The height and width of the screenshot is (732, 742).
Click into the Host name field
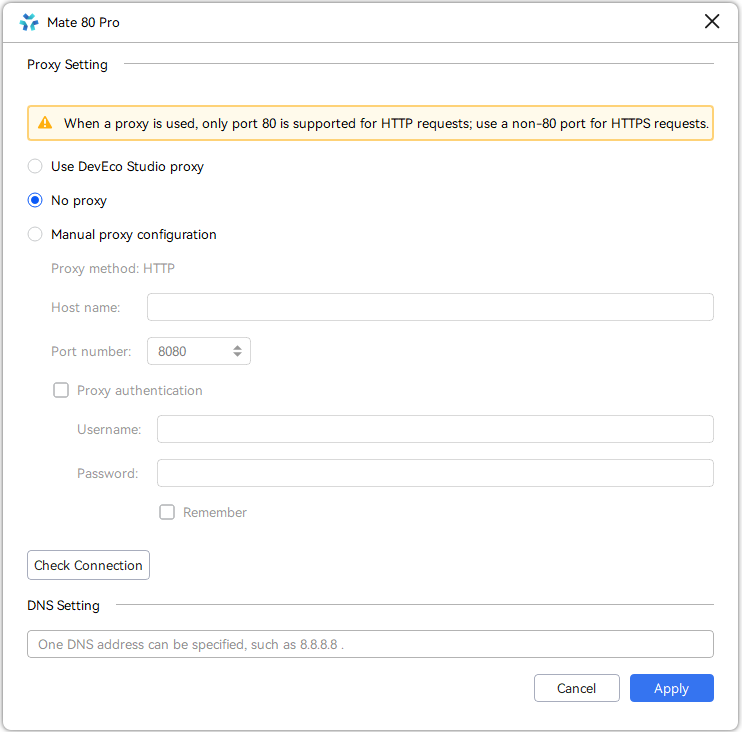[x=430, y=307]
